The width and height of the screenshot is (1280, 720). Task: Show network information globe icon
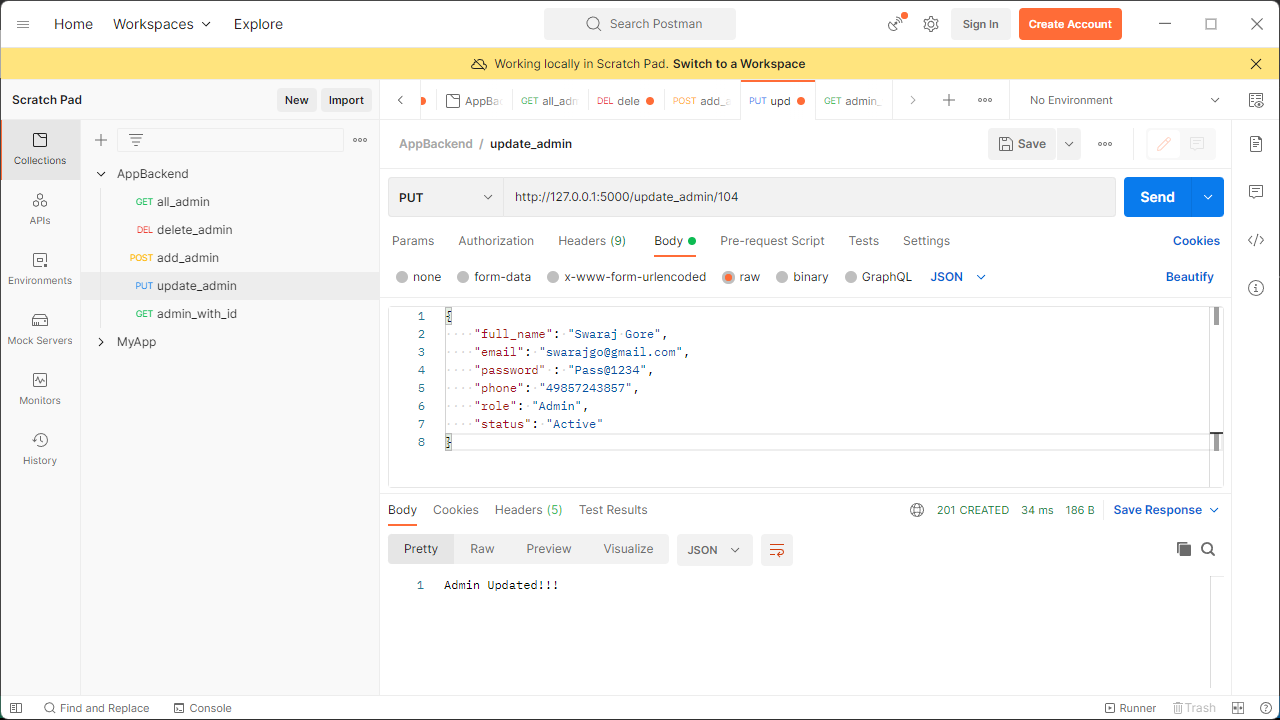pyautogui.click(x=917, y=510)
